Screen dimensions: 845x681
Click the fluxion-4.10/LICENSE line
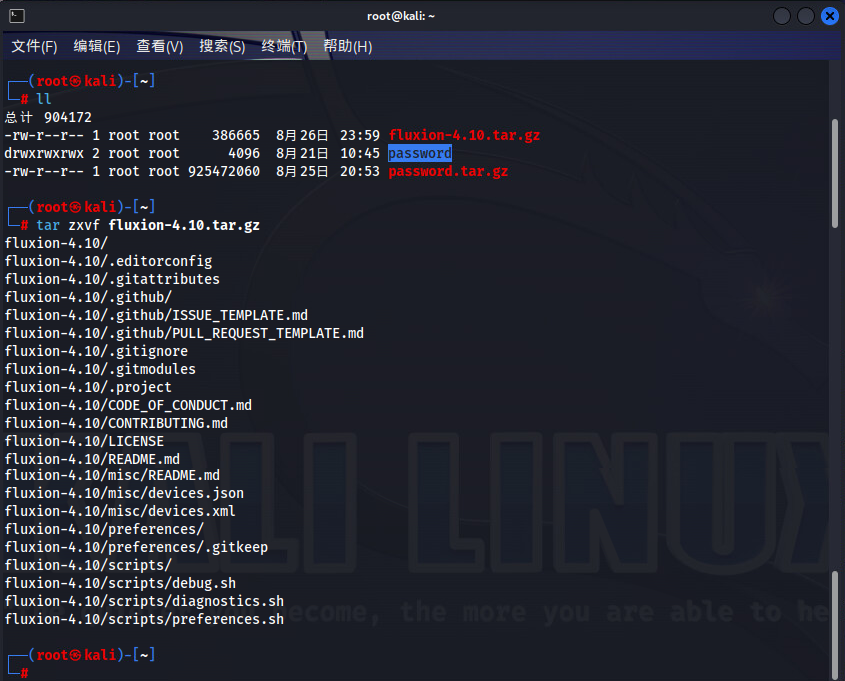(84, 441)
